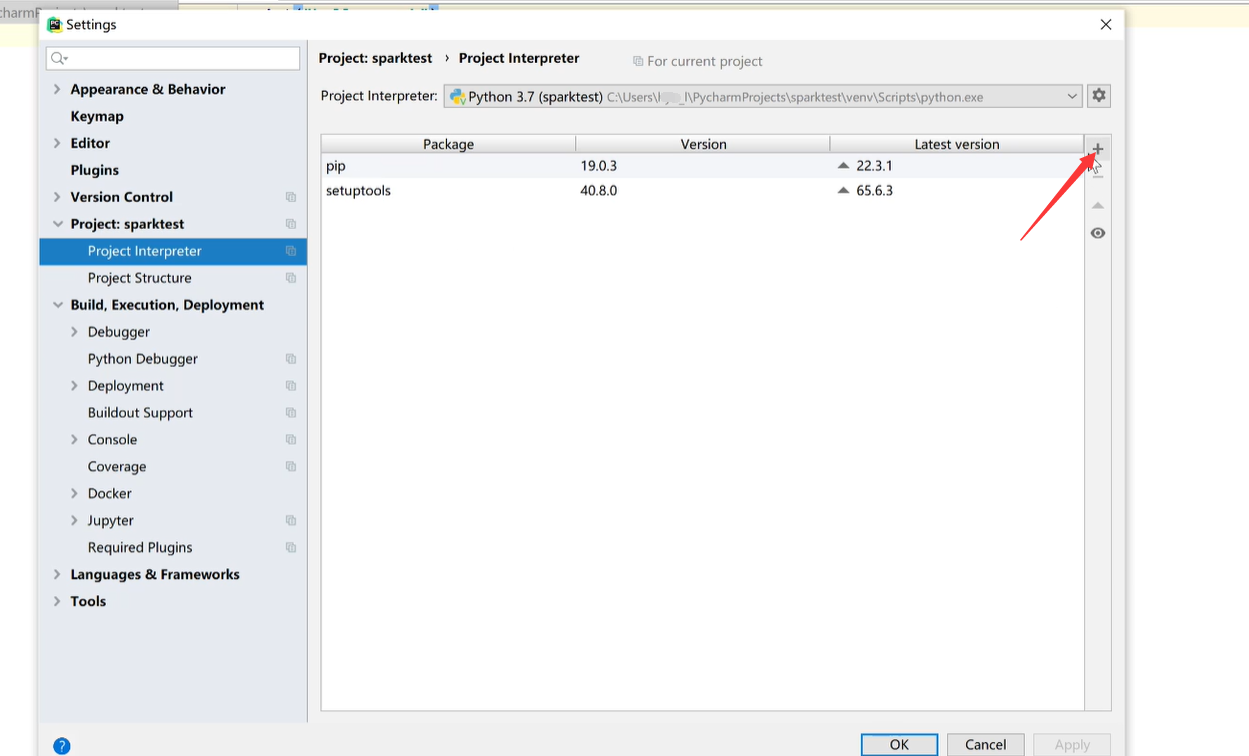The image size is (1249, 756).
Task: Click the Cancel button
Action: (985, 745)
